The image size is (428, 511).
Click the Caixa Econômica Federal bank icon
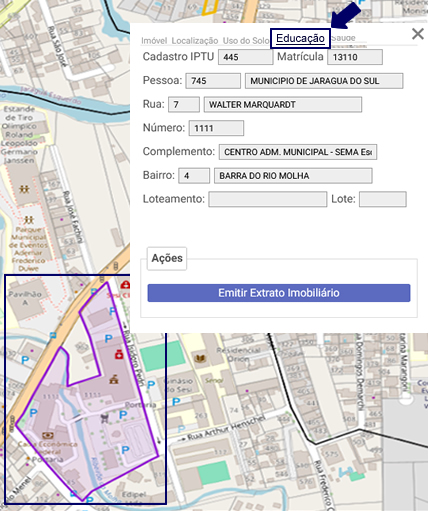tap(48, 435)
